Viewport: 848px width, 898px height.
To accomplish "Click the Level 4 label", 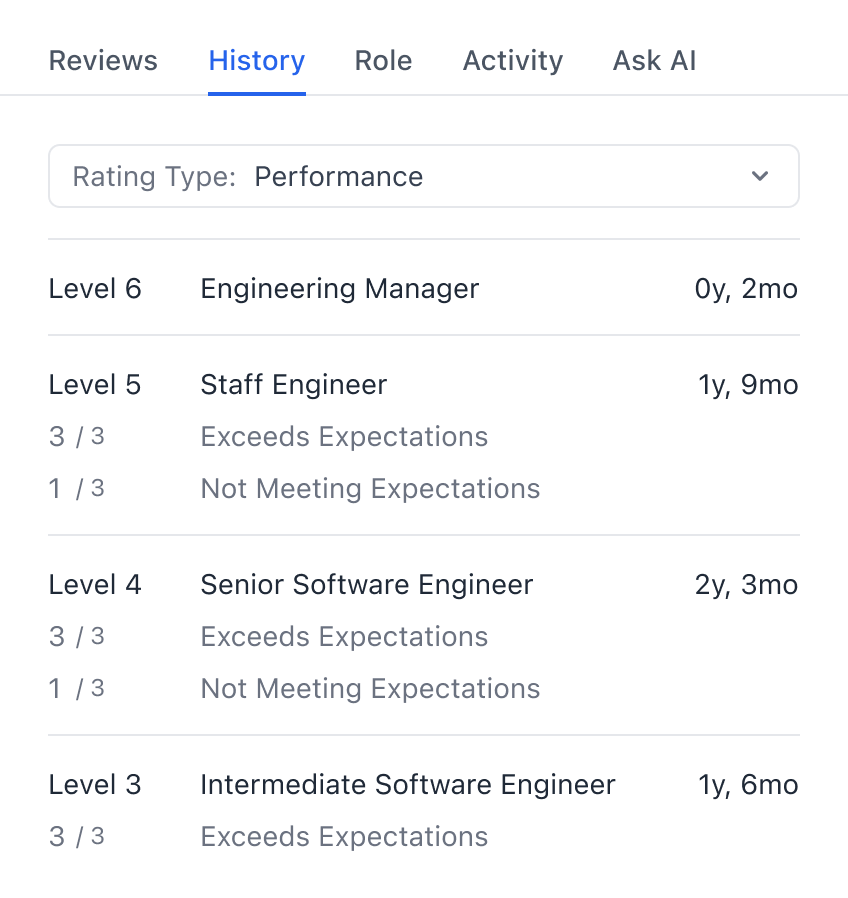I will (x=95, y=585).
